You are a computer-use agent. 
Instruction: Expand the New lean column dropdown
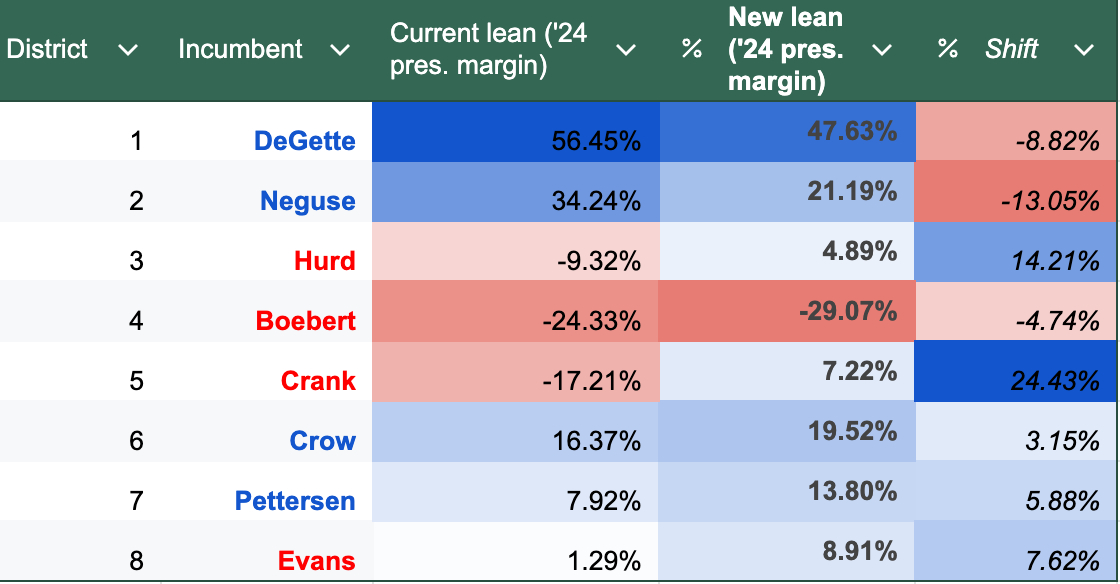click(x=881, y=50)
